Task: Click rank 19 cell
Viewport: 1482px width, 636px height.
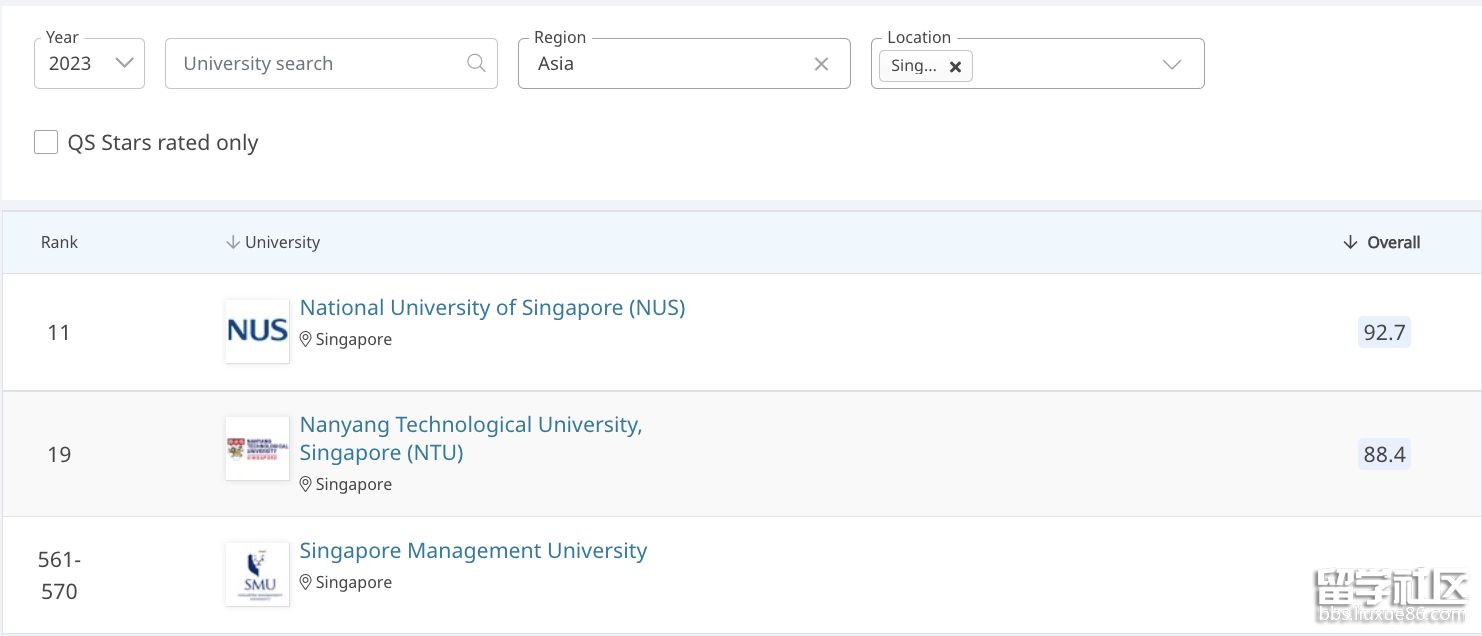Action: point(59,454)
